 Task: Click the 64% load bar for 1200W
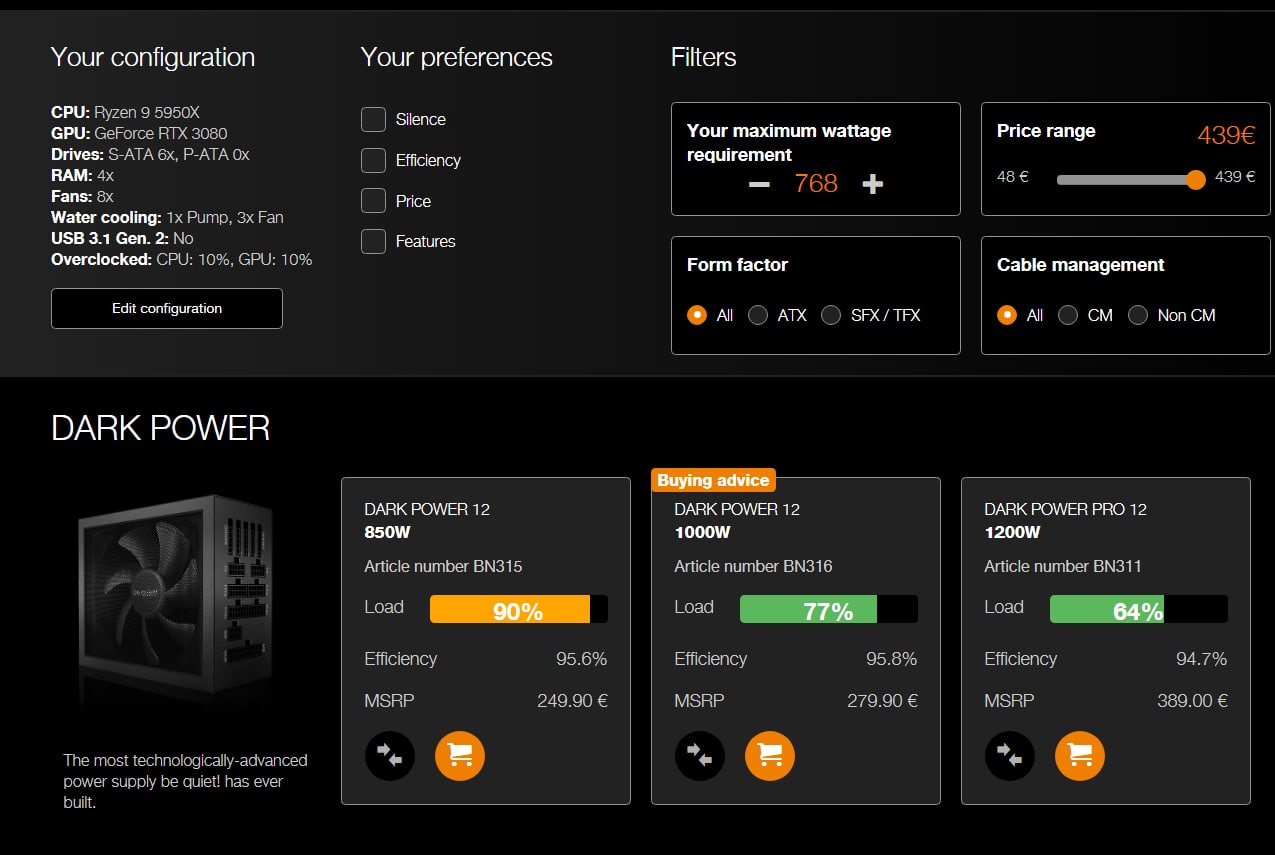coord(1138,609)
